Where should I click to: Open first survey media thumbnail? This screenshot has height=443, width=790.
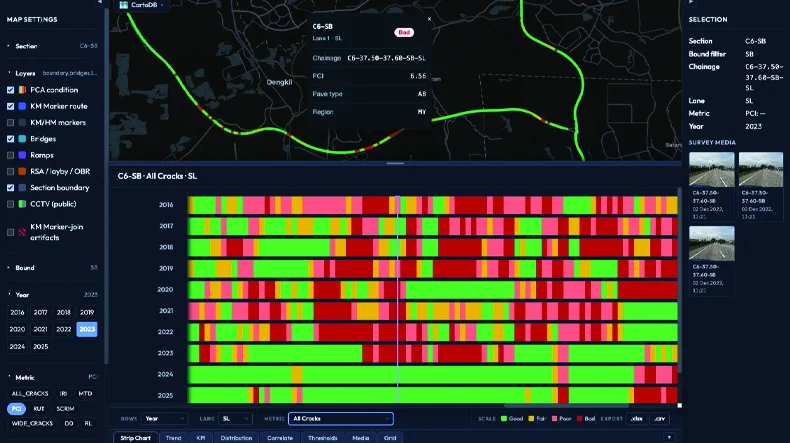click(711, 169)
